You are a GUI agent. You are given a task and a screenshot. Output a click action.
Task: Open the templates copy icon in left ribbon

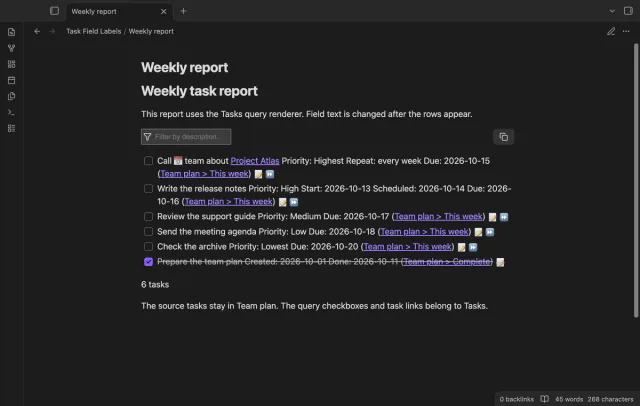[11, 96]
